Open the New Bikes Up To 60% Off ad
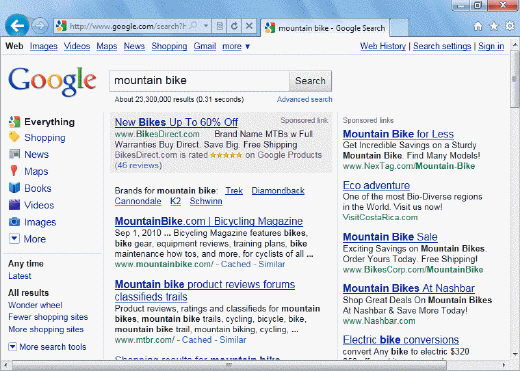Viewport: 520px width, 371px height. point(176,122)
